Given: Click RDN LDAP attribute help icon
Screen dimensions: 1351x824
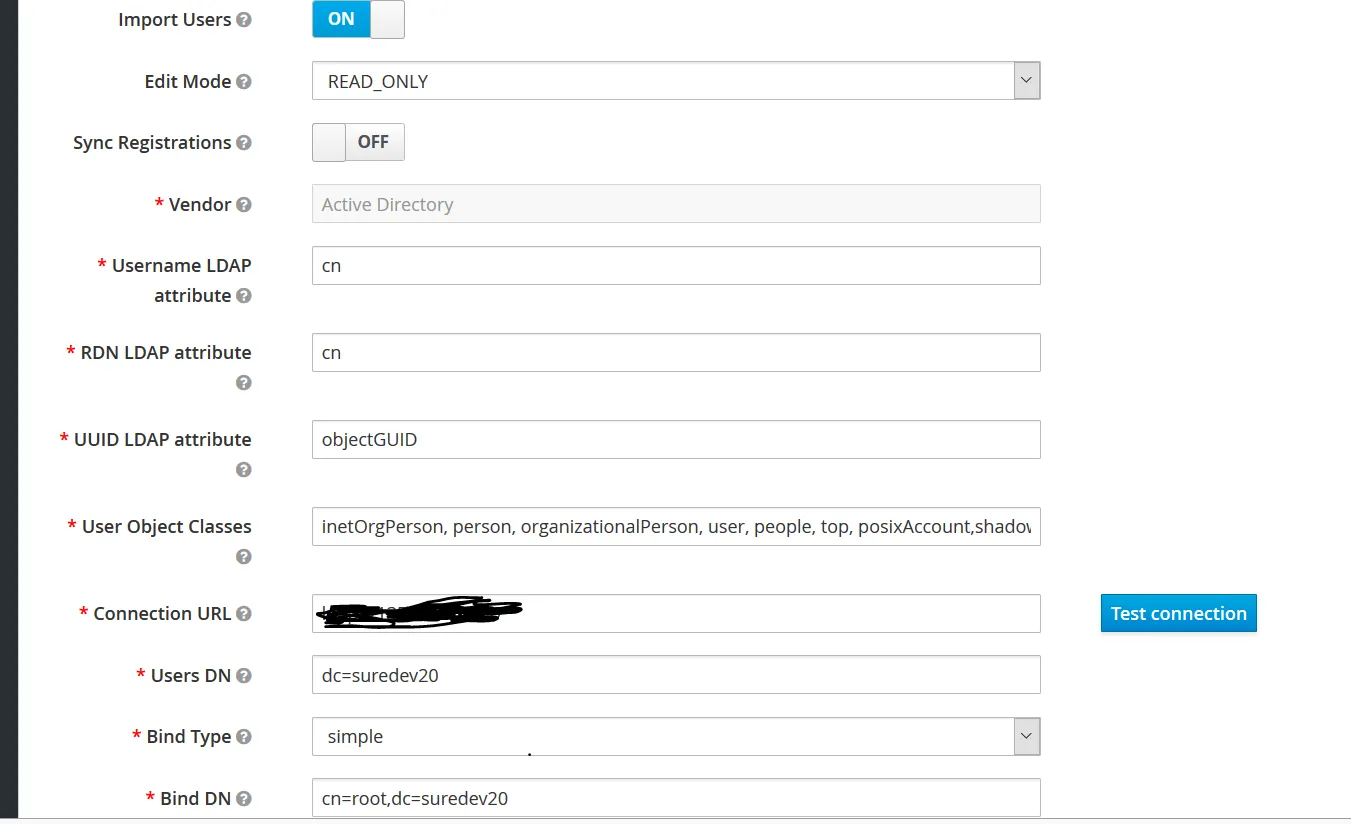Looking at the screenshot, I should click(x=244, y=383).
